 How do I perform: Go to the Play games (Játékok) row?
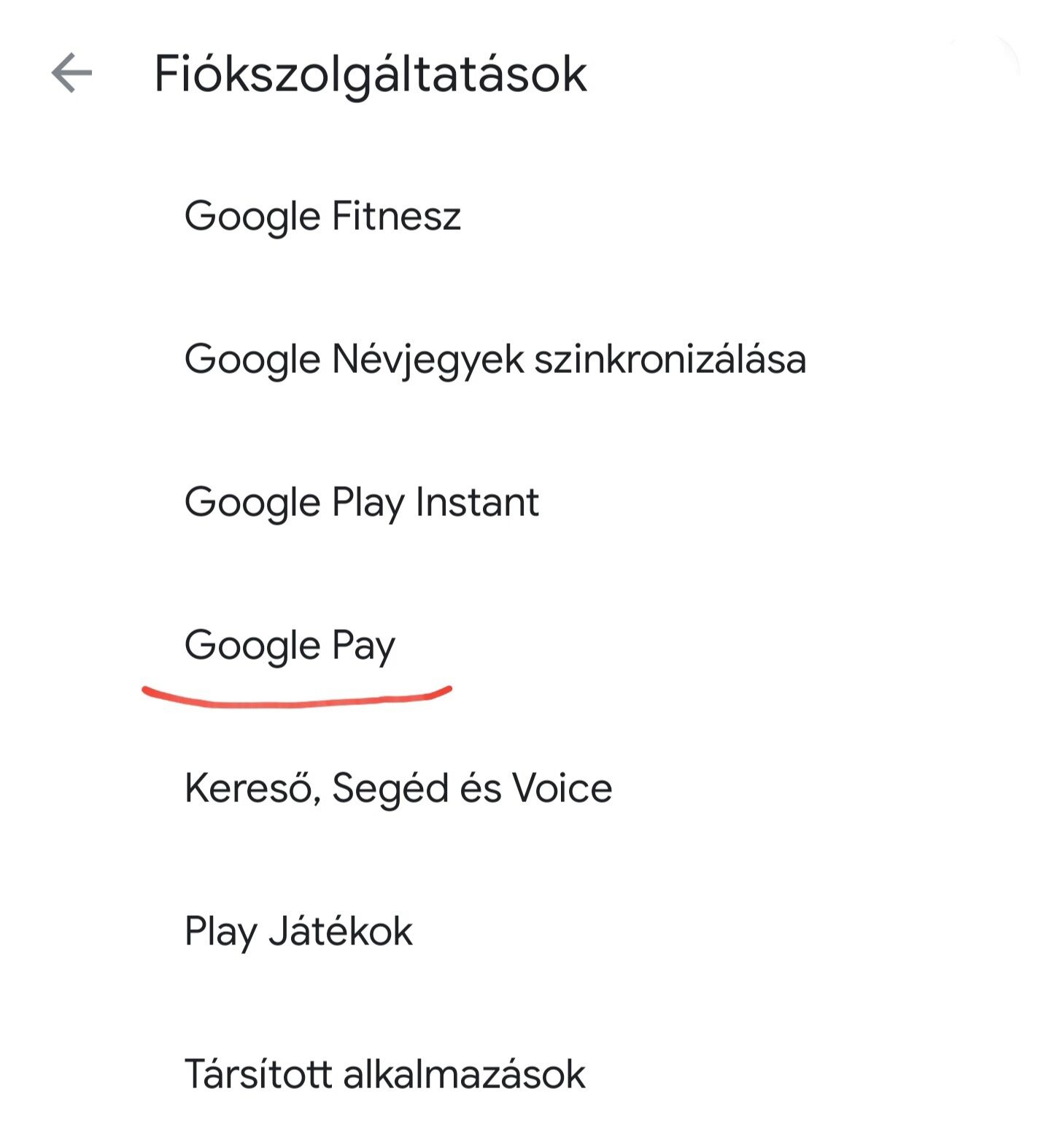pos(524,931)
